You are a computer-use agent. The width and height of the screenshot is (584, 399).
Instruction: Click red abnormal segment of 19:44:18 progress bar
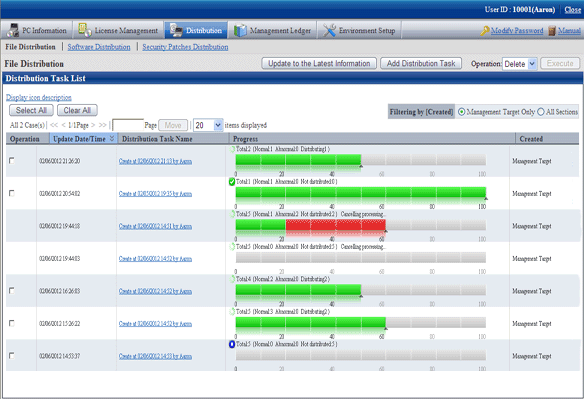(336, 225)
